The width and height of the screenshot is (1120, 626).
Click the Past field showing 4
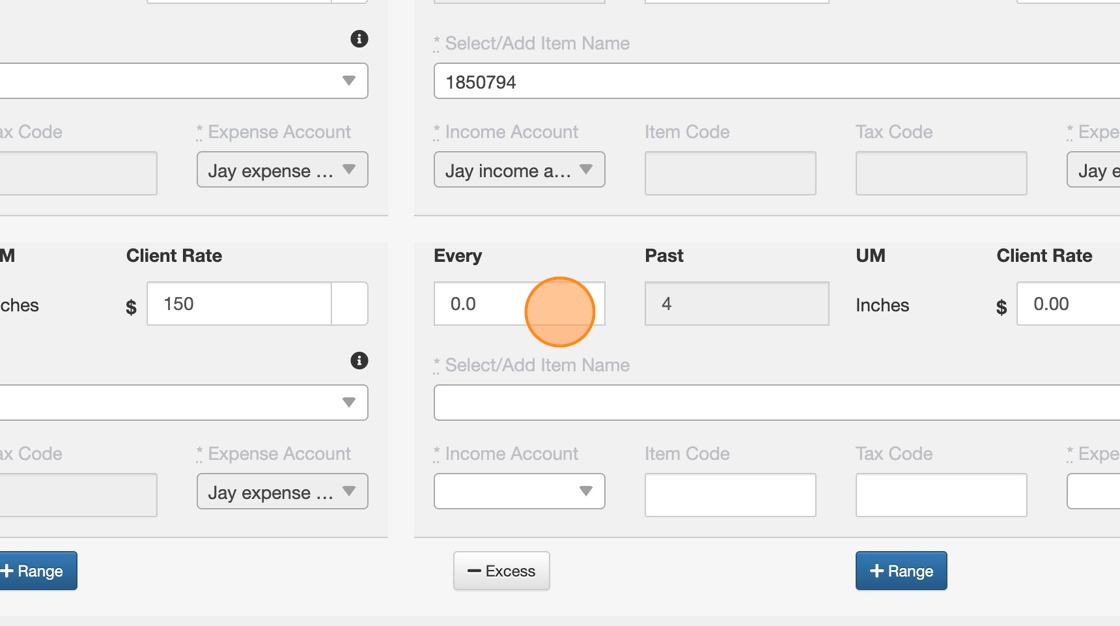pyautogui.click(x=736, y=304)
